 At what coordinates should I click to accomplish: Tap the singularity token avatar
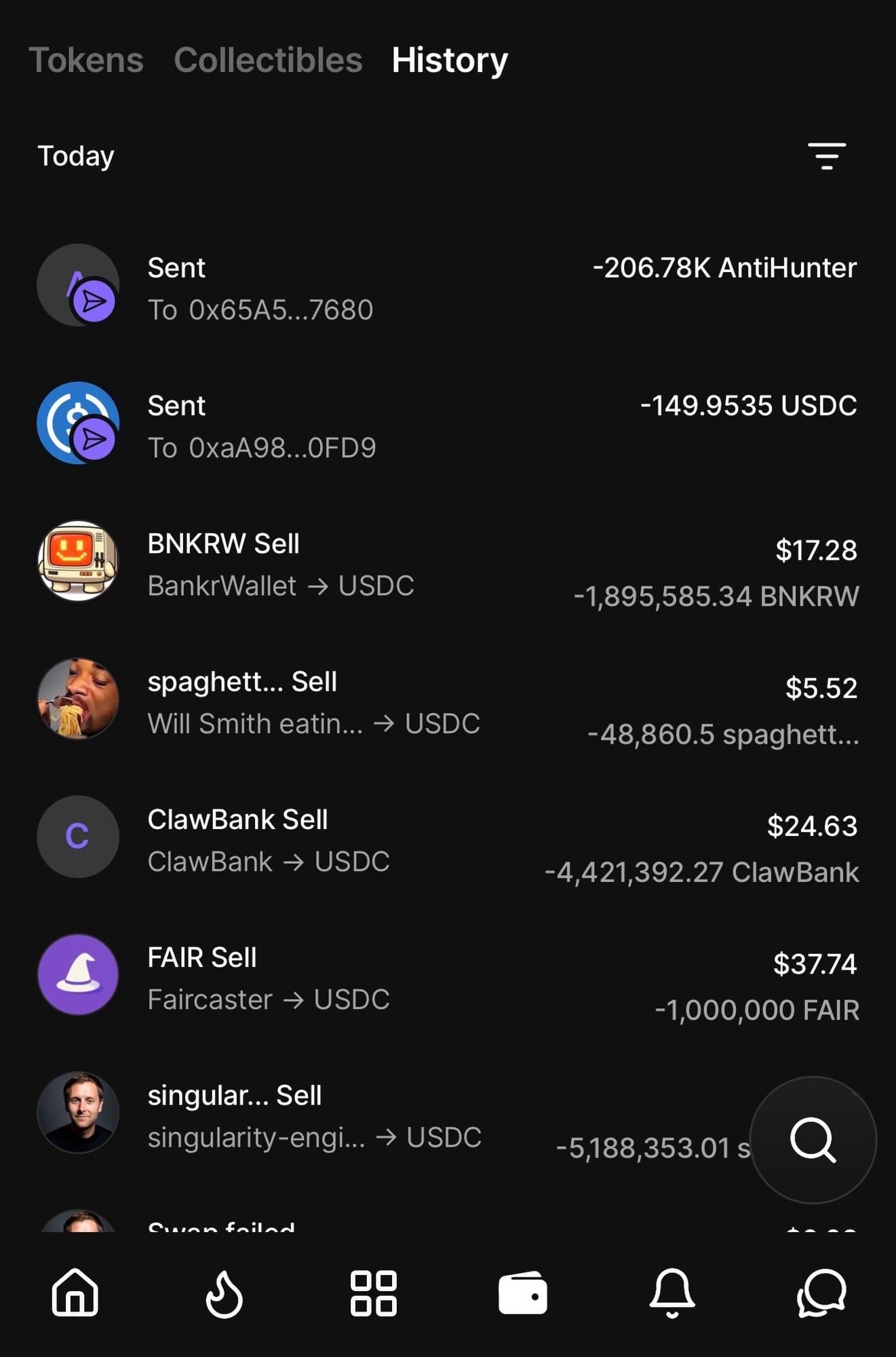[78, 1113]
